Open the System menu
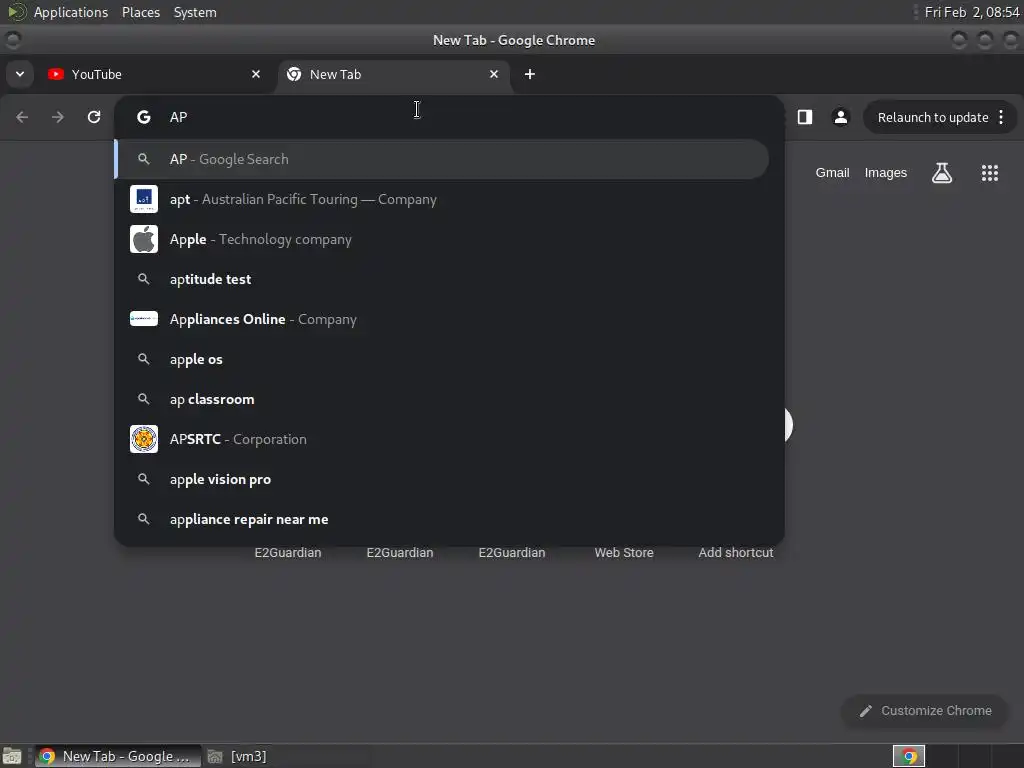The width and height of the screenshot is (1024, 768). click(x=195, y=12)
